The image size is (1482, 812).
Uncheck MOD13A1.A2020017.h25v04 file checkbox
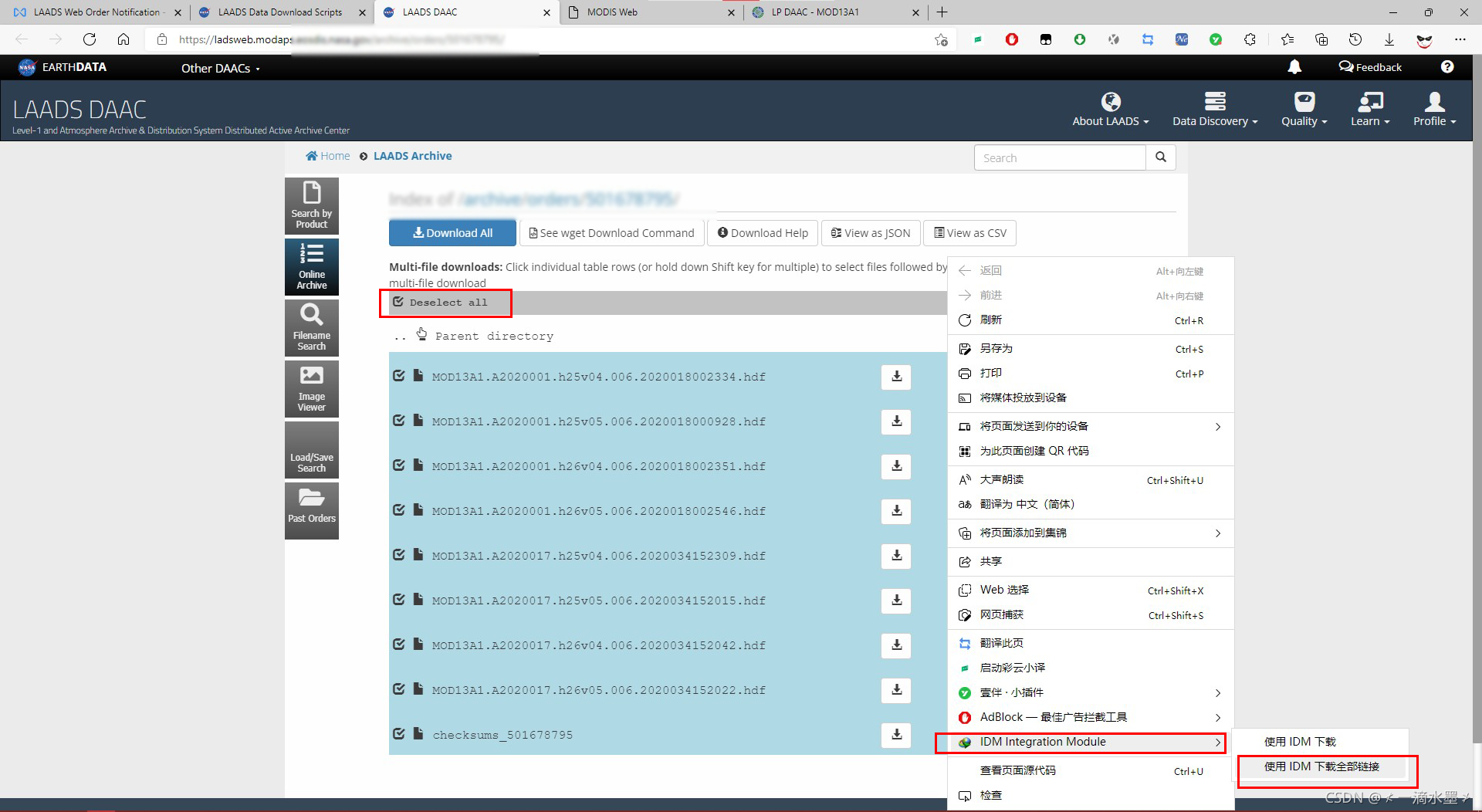point(399,555)
